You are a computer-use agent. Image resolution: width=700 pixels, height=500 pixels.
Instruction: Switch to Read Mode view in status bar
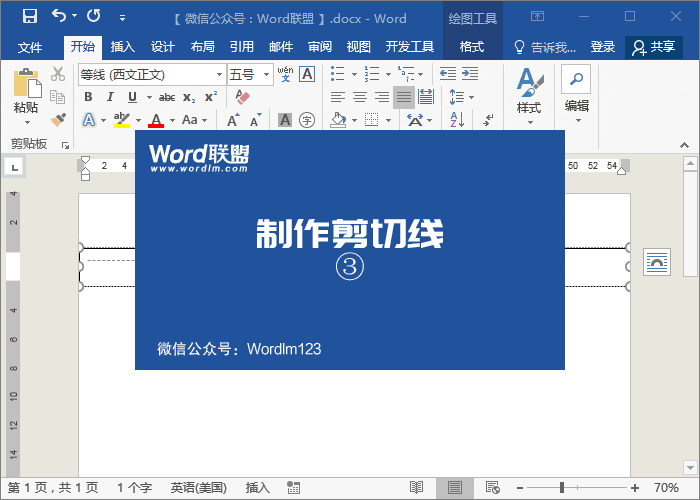(x=417, y=488)
